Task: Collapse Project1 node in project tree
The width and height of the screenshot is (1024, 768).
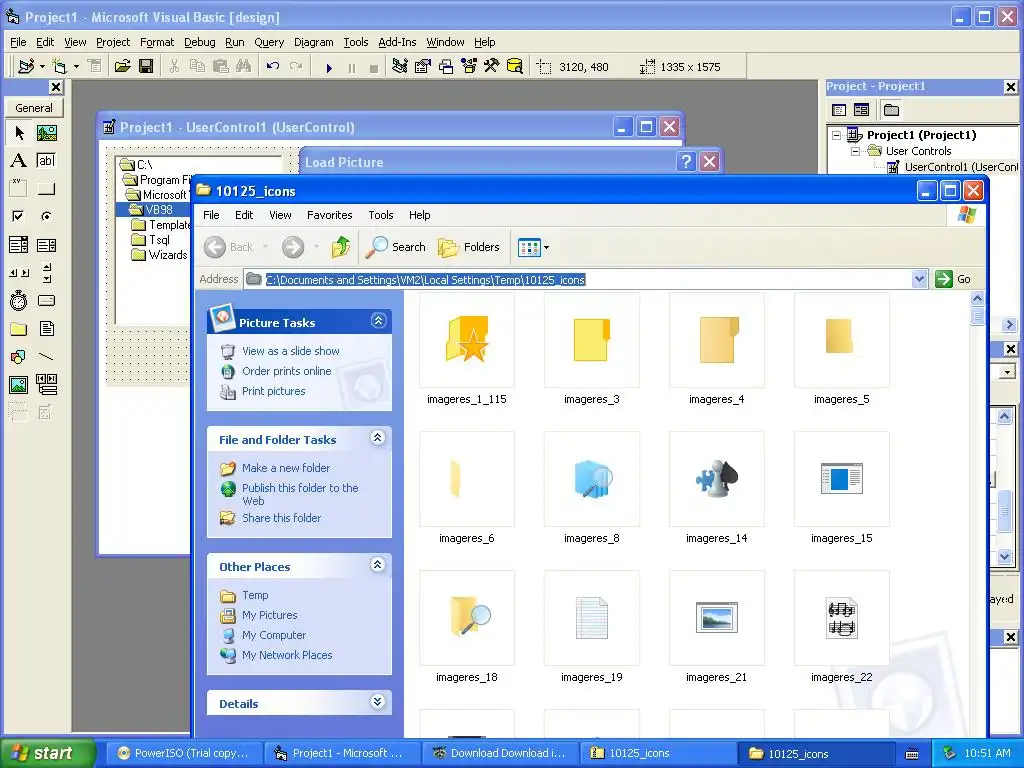Action: pyautogui.click(x=836, y=135)
